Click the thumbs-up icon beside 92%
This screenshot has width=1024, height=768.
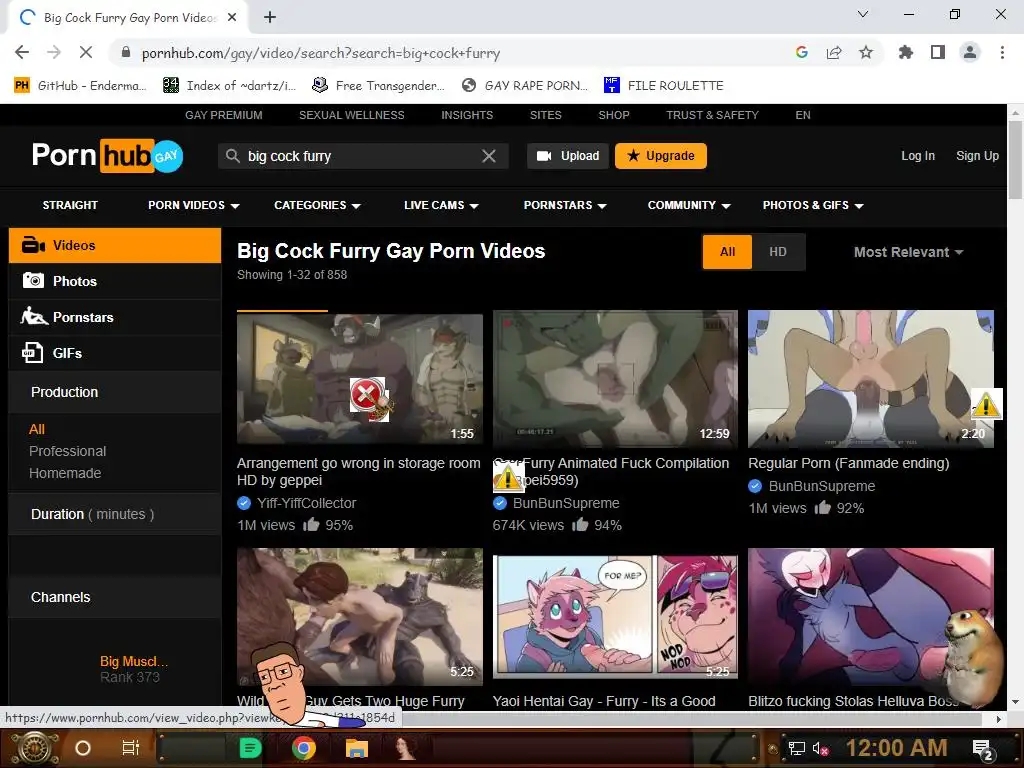point(822,507)
